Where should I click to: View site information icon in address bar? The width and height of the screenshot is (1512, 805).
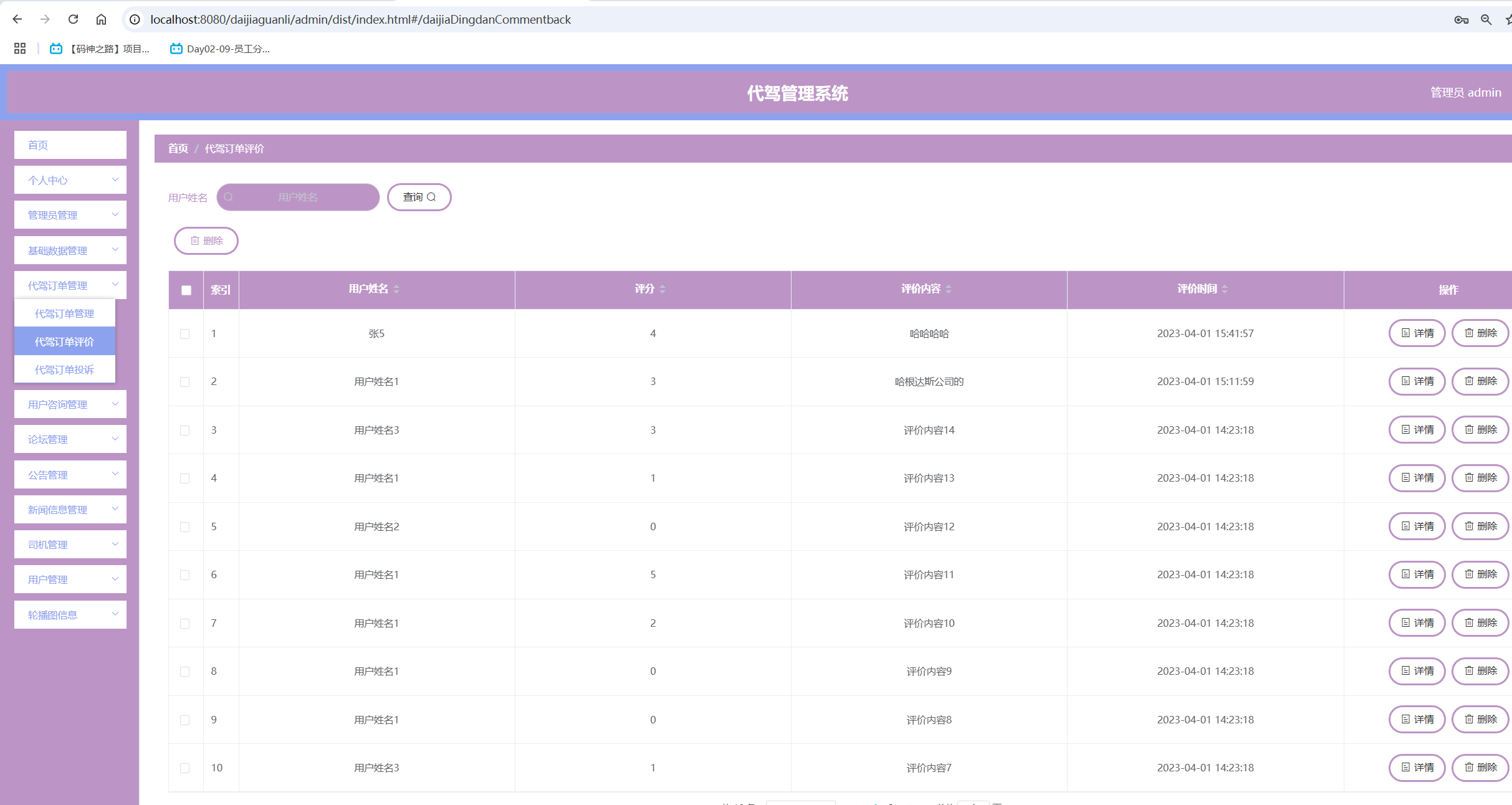[135, 20]
